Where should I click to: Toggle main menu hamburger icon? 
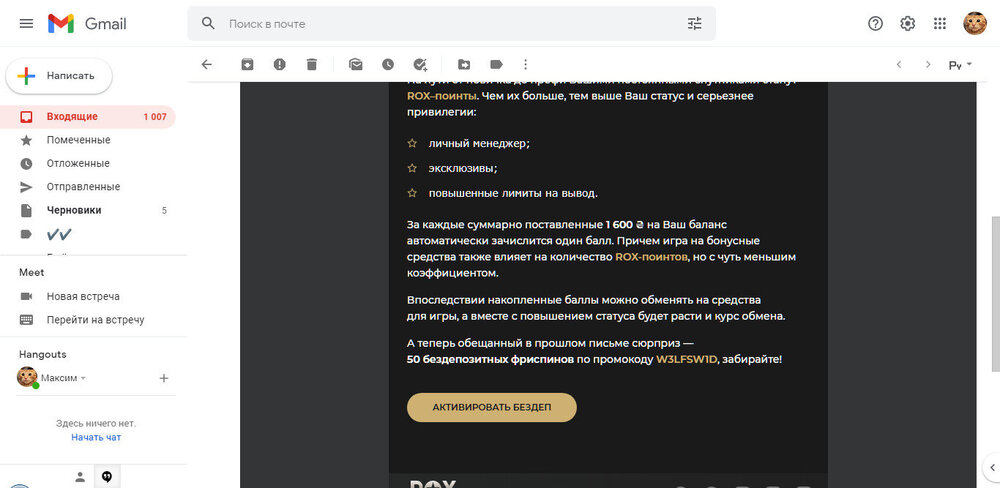coord(26,23)
